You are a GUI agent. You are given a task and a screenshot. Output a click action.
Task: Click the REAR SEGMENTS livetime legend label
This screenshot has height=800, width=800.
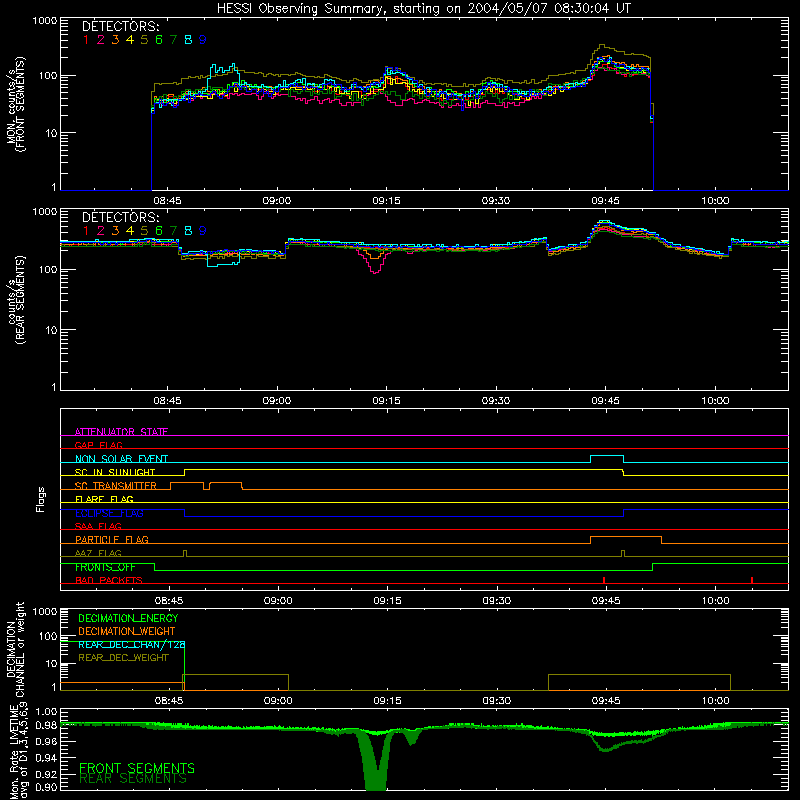133,779
